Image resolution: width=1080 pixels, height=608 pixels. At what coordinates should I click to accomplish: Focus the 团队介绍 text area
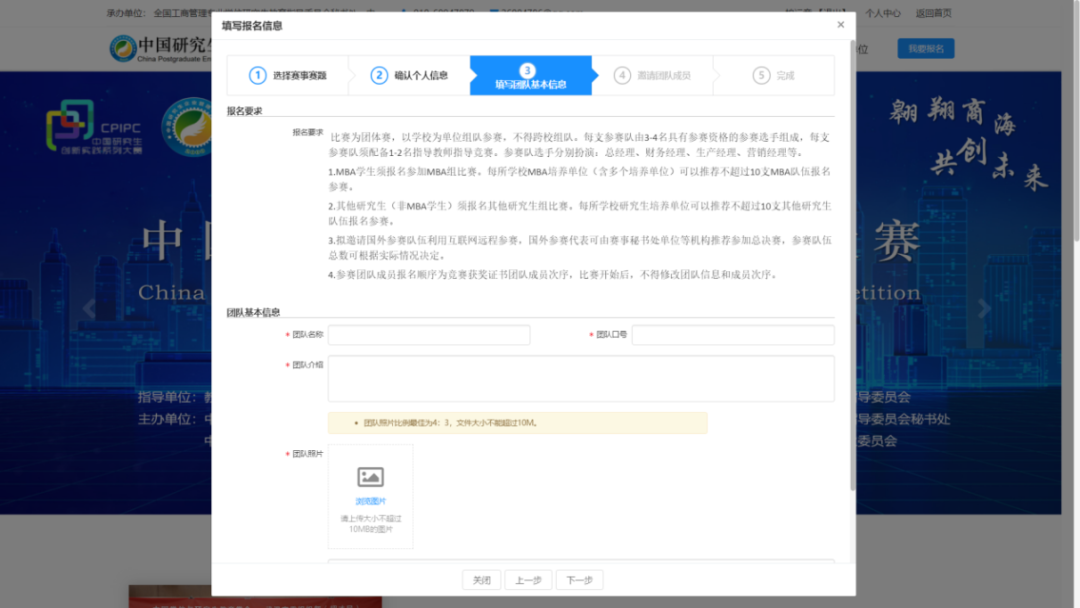[x=580, y=379]
